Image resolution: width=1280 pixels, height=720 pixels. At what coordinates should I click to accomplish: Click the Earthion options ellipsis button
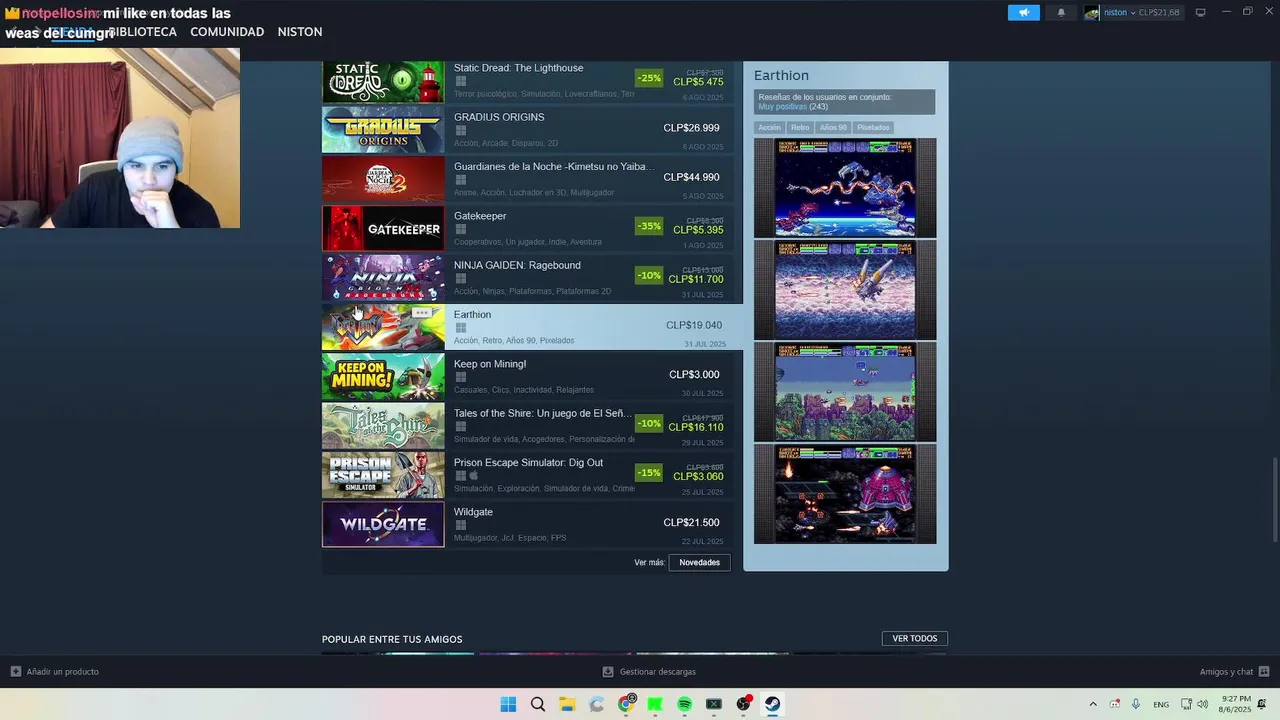422,313
